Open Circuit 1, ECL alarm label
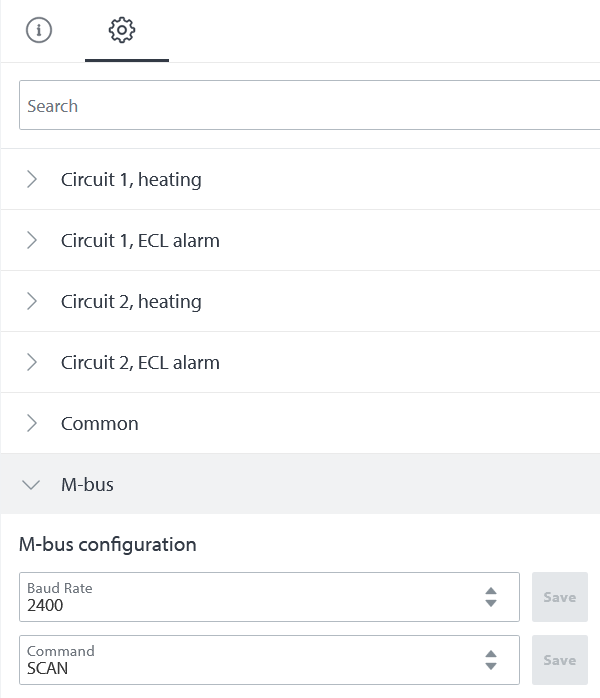This screenshot has width=600, height=698. click(140, 240)
